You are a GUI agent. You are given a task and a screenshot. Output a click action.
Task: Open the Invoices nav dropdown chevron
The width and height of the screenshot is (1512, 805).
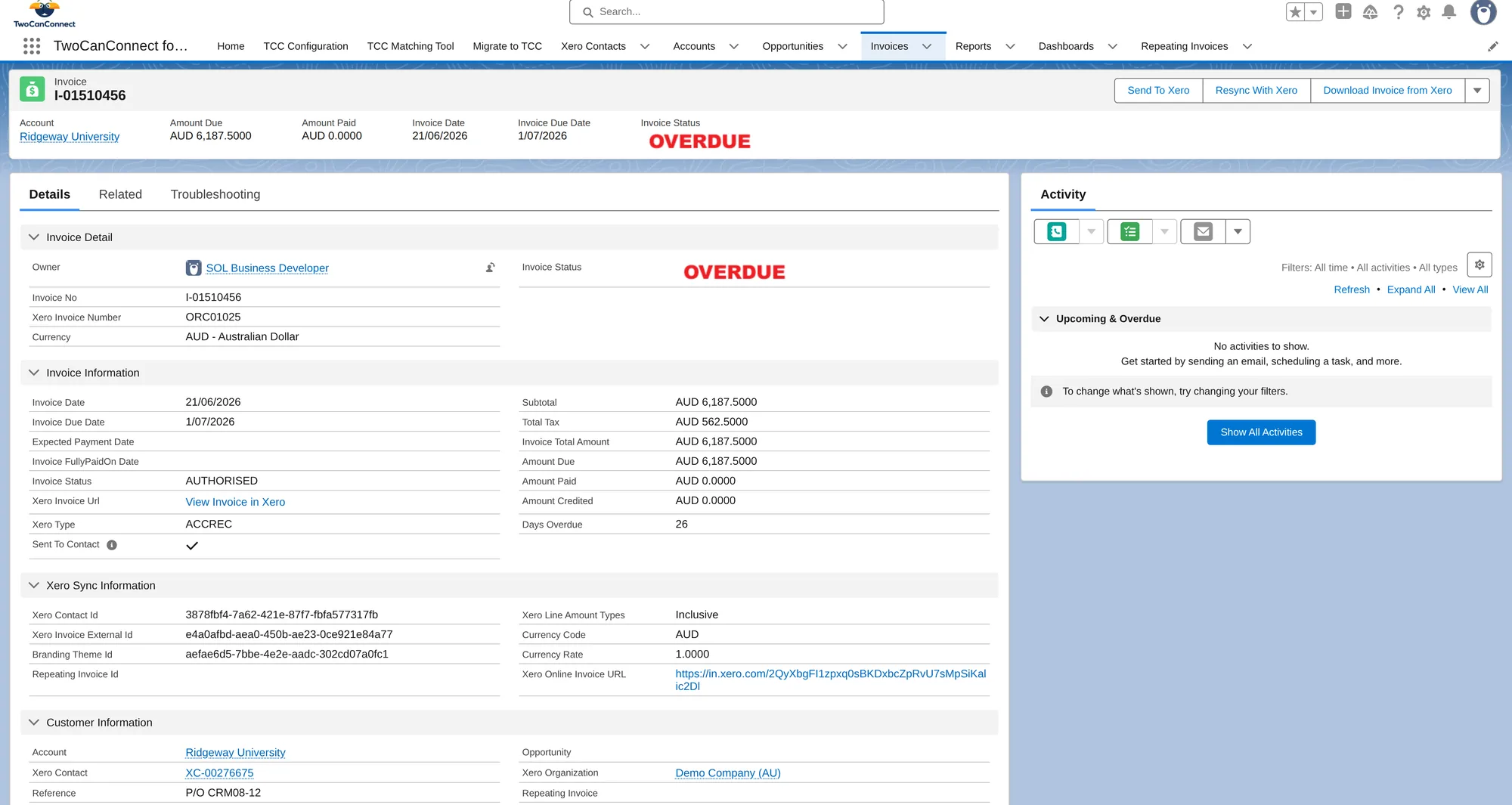coord(927,46)
